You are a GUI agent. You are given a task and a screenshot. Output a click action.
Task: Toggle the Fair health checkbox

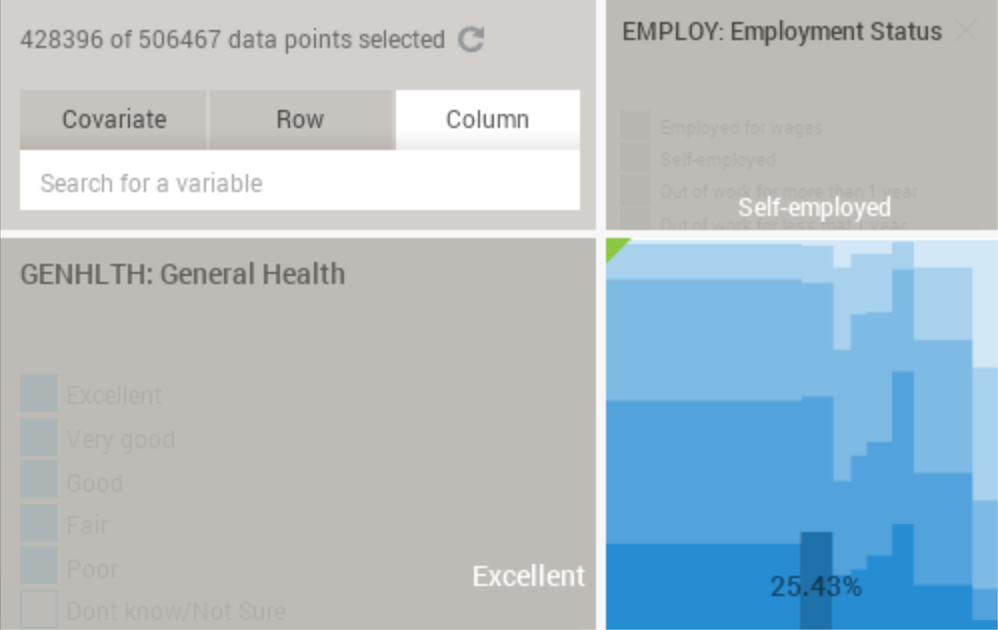point(39,523)
